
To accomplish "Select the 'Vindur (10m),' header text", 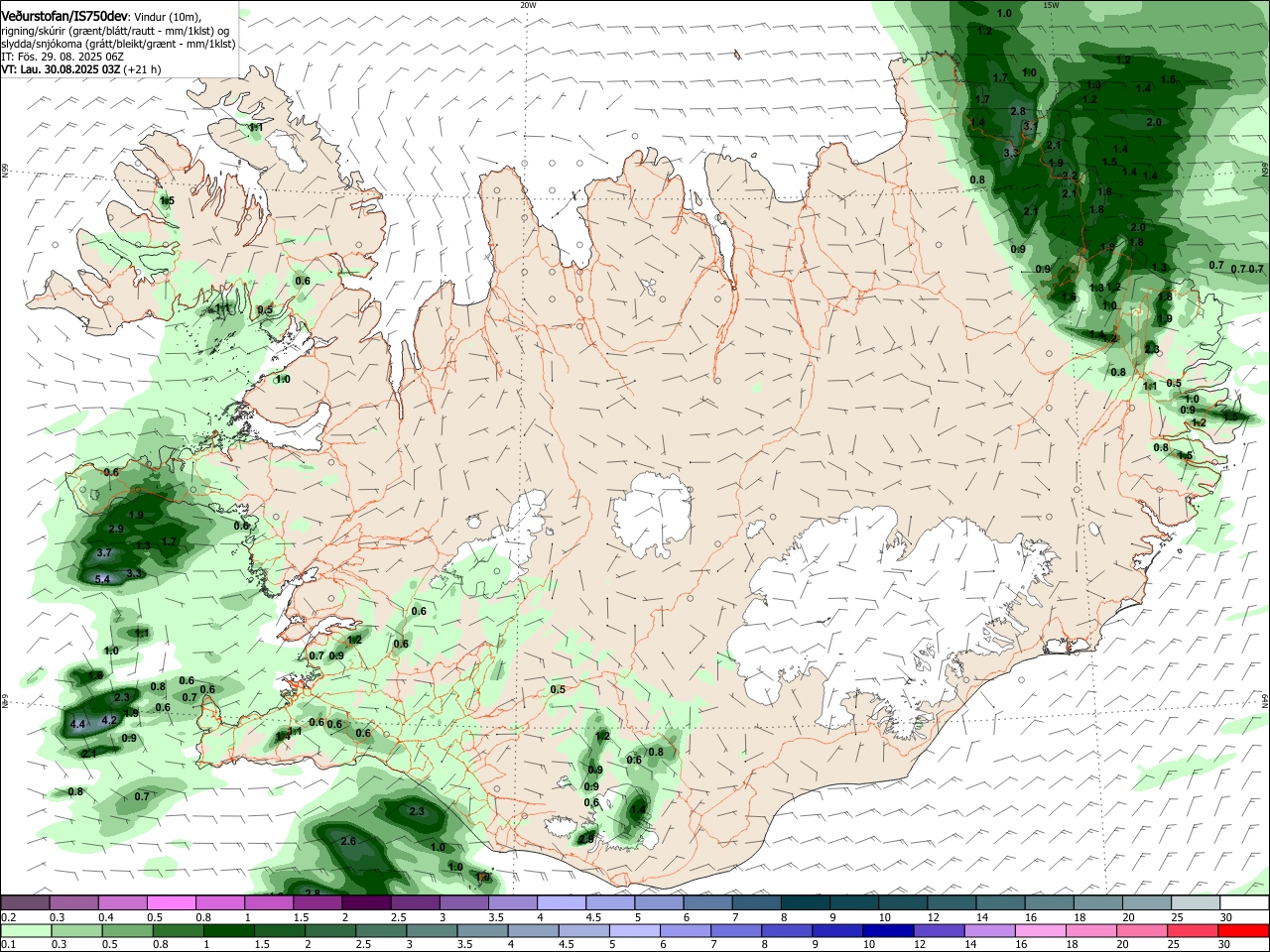I will [166, 18].
